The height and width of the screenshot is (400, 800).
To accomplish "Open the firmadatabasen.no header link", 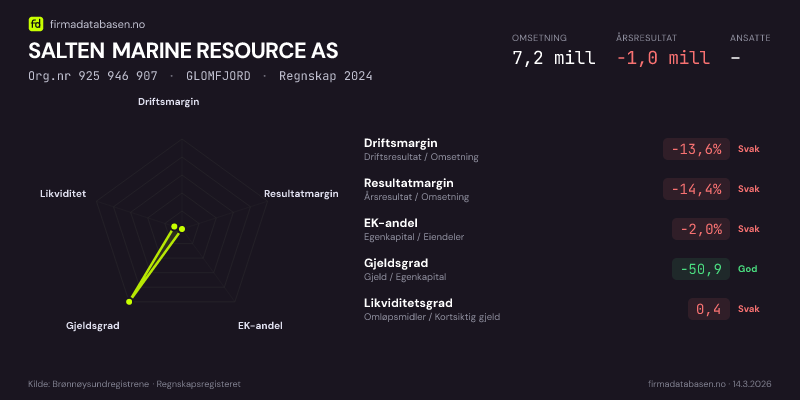I will tap(95, 23).
